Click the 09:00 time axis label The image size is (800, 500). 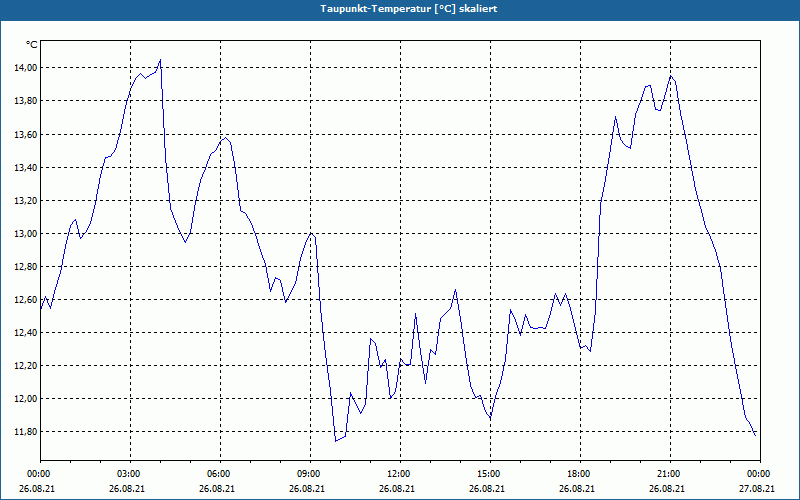click(x=310, y=474)
